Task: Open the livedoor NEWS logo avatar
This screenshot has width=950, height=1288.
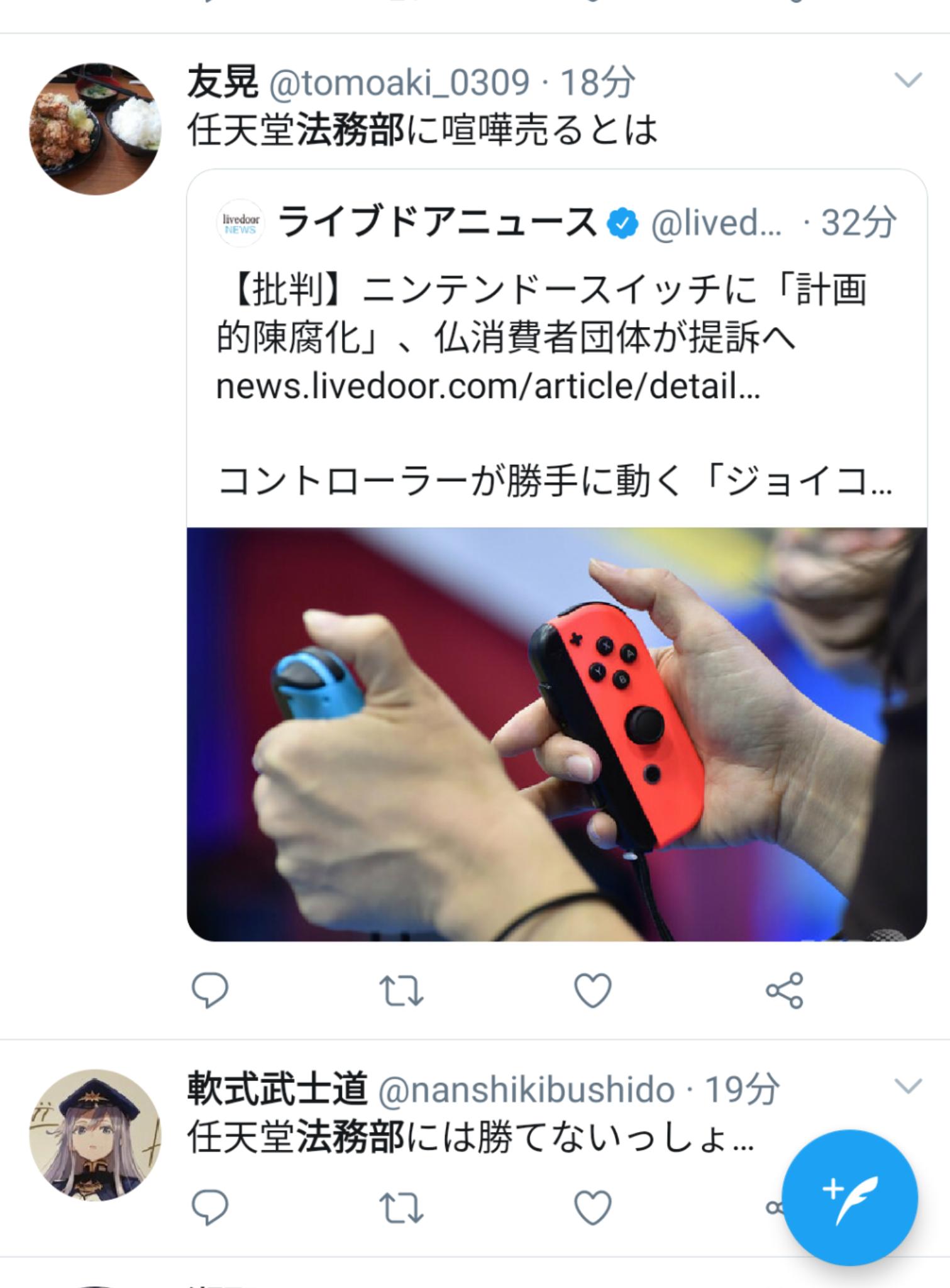Action: [240, 223]
